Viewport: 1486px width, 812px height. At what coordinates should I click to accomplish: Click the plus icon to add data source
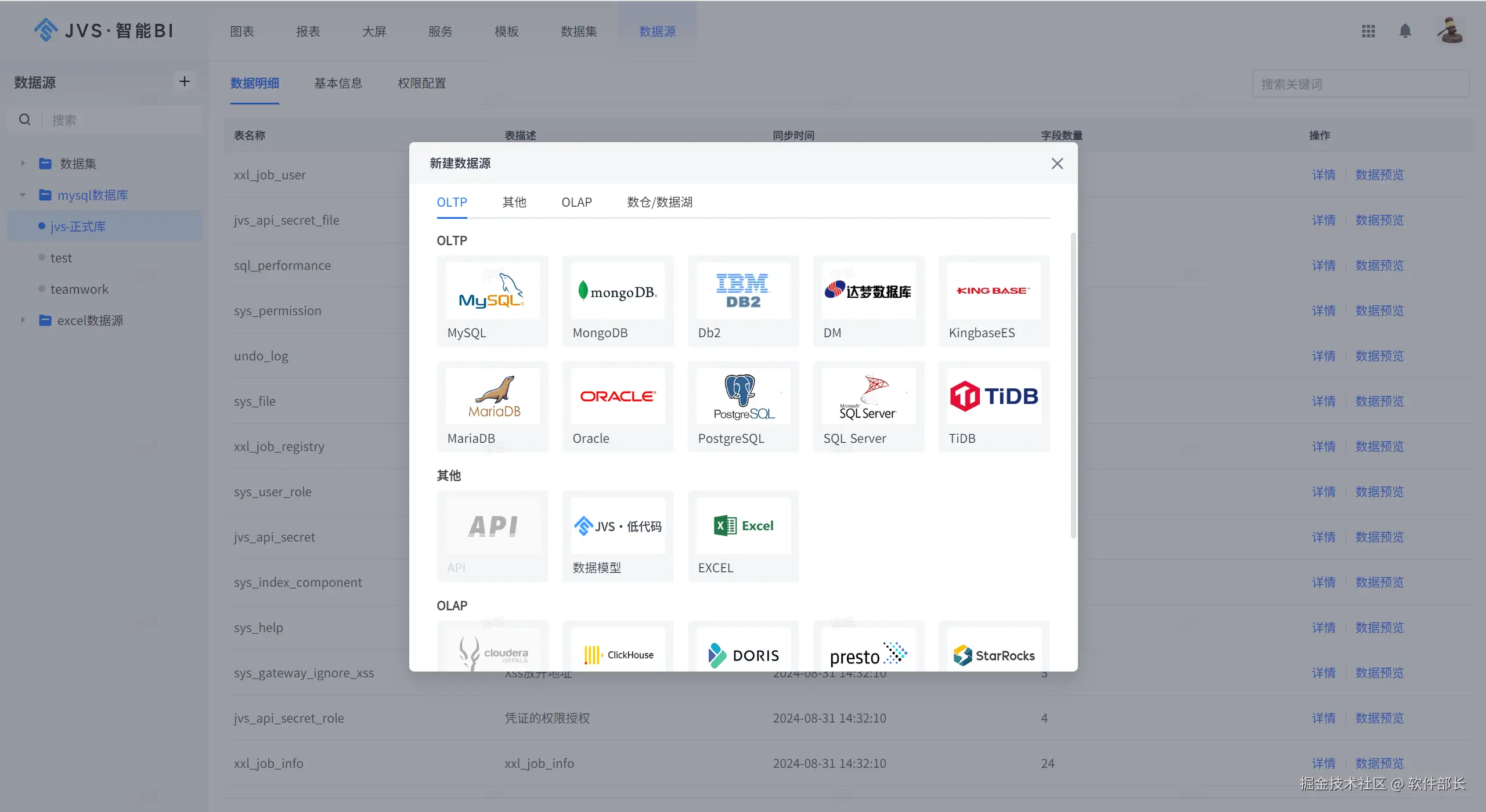point(185,81)
